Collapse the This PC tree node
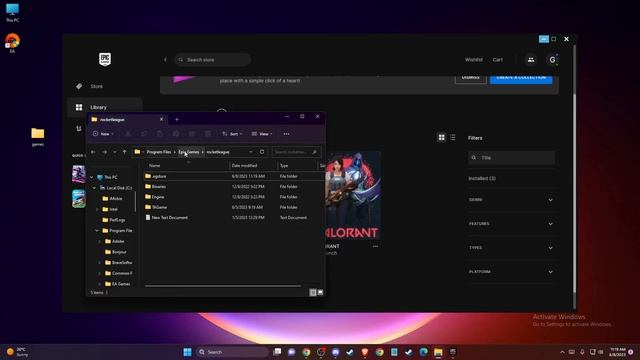This screenshot has height=360, width=640. coord(92,177)
